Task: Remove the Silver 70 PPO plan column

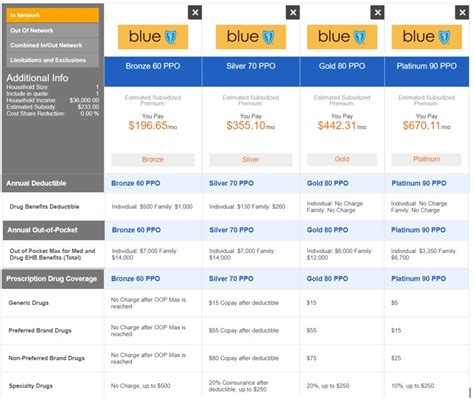Action: (293, 13)
